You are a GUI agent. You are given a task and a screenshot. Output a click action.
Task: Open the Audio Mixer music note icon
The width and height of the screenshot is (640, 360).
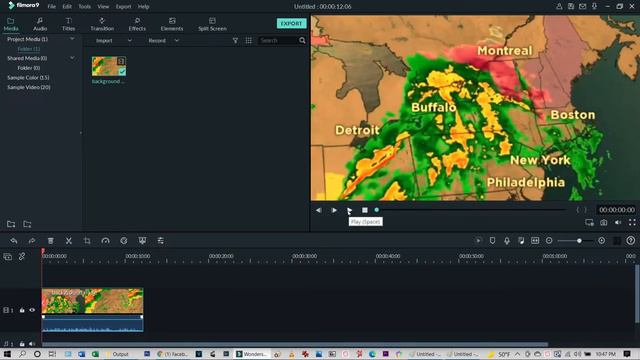pos(521,241)
